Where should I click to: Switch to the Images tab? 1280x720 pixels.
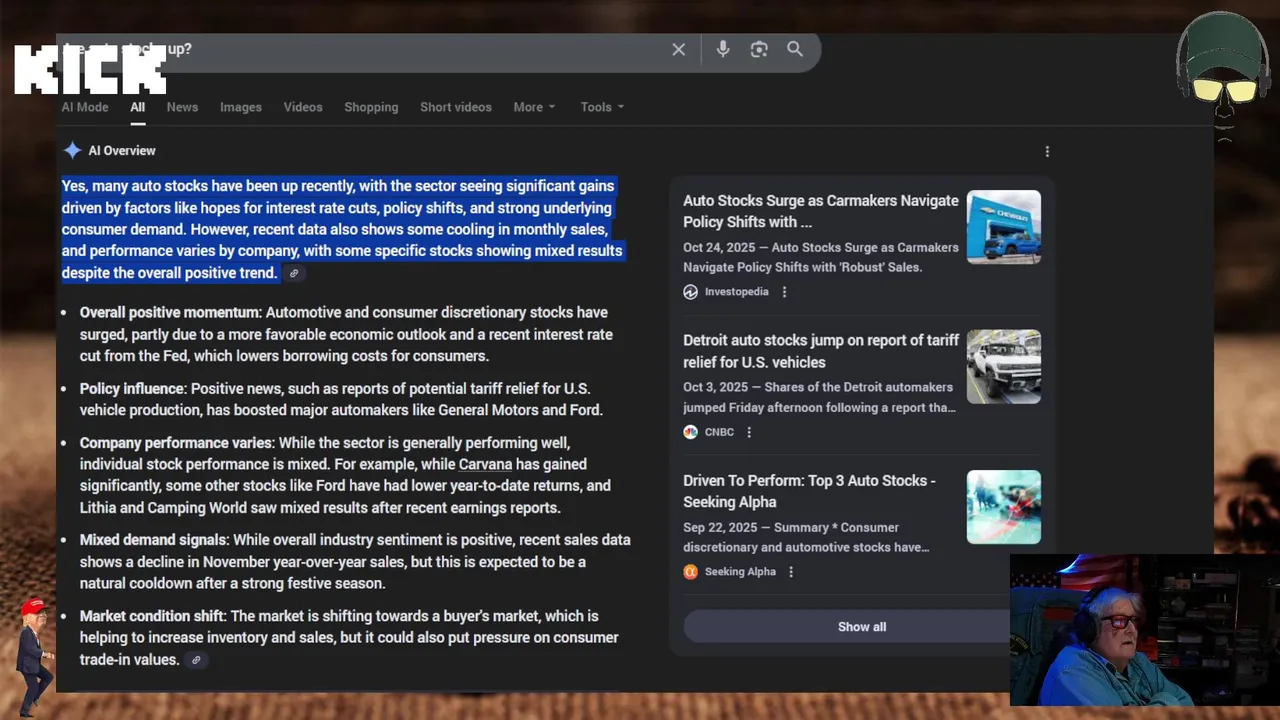coord(241,107)
